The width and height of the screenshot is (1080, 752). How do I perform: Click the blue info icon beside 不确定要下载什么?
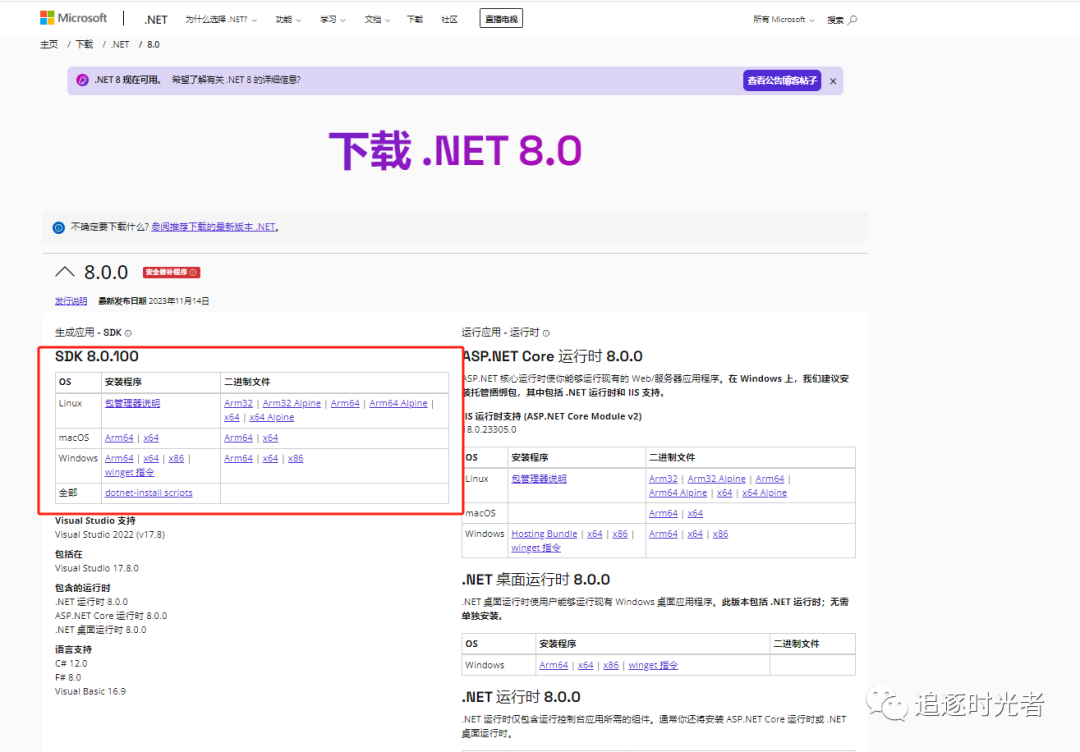click(x=59, y=227)
